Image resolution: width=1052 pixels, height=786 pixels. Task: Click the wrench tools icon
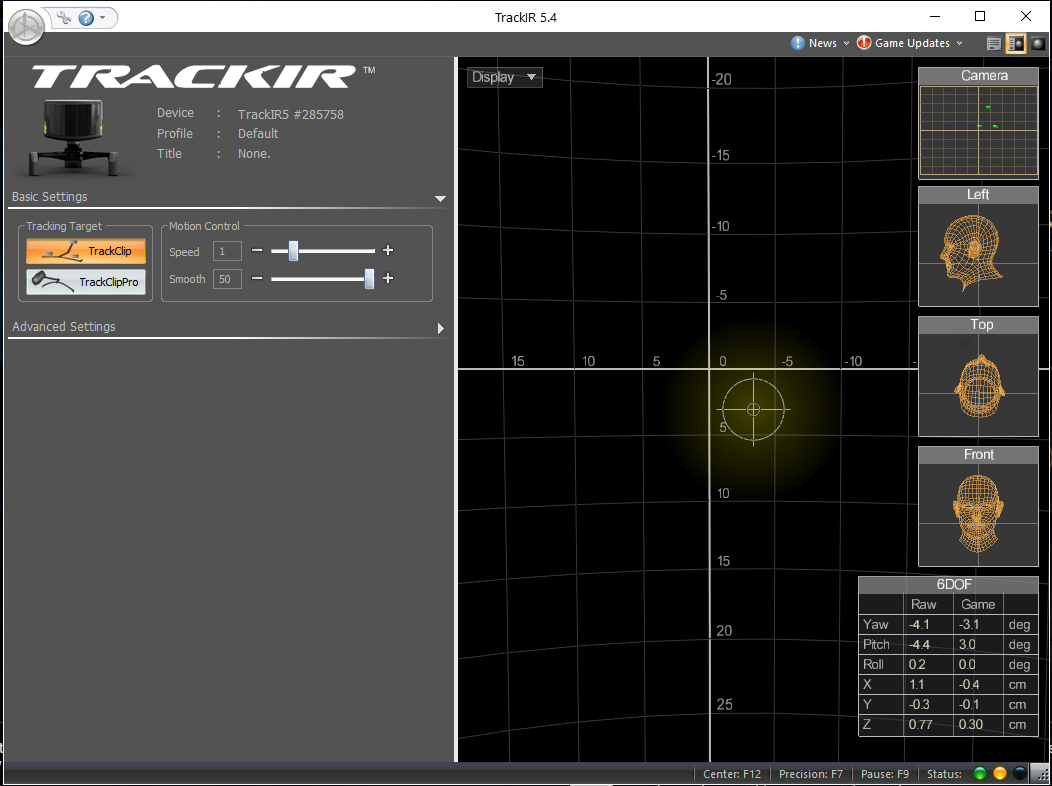tap(64, 17)
